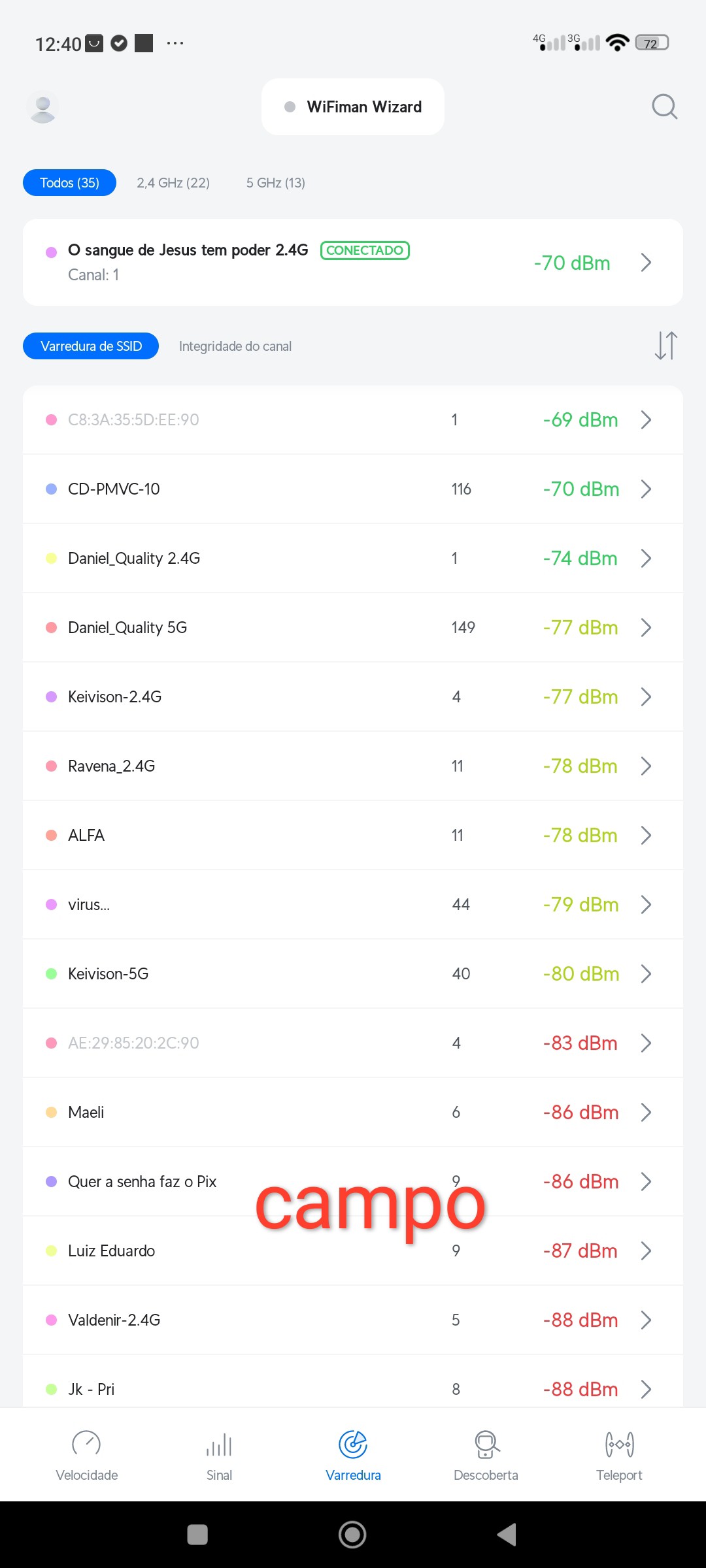Expand CD-PMVC-10 network details chevron
Viewport: 706px width, 1568px height.
click(646, 489)
